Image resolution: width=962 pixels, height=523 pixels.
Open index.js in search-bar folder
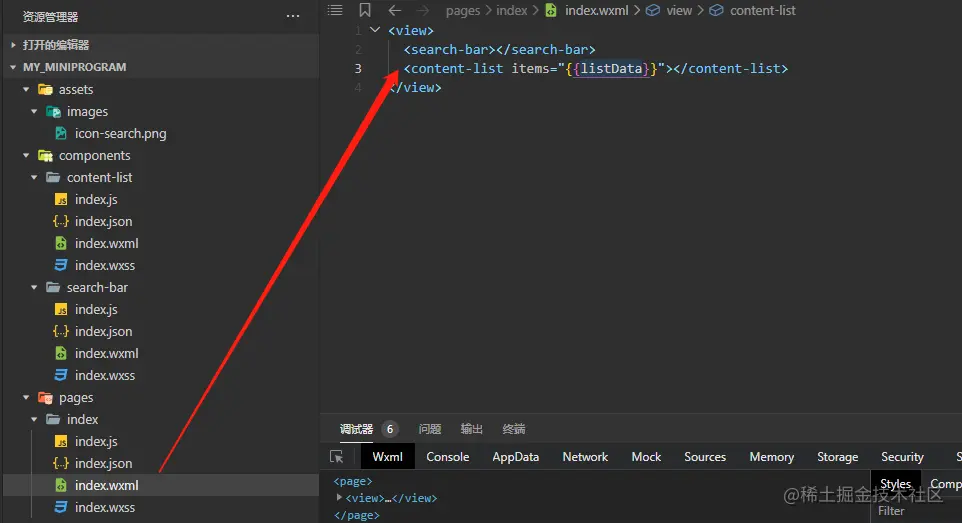pos(96,309)
